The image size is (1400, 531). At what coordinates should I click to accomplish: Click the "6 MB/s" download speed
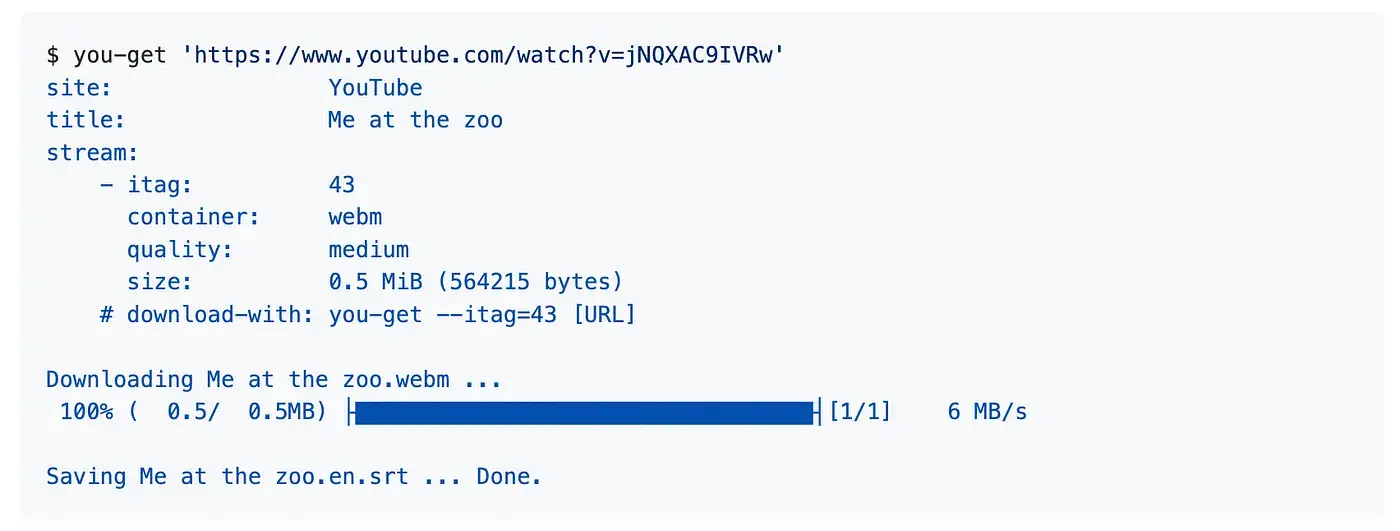[987, 412]
